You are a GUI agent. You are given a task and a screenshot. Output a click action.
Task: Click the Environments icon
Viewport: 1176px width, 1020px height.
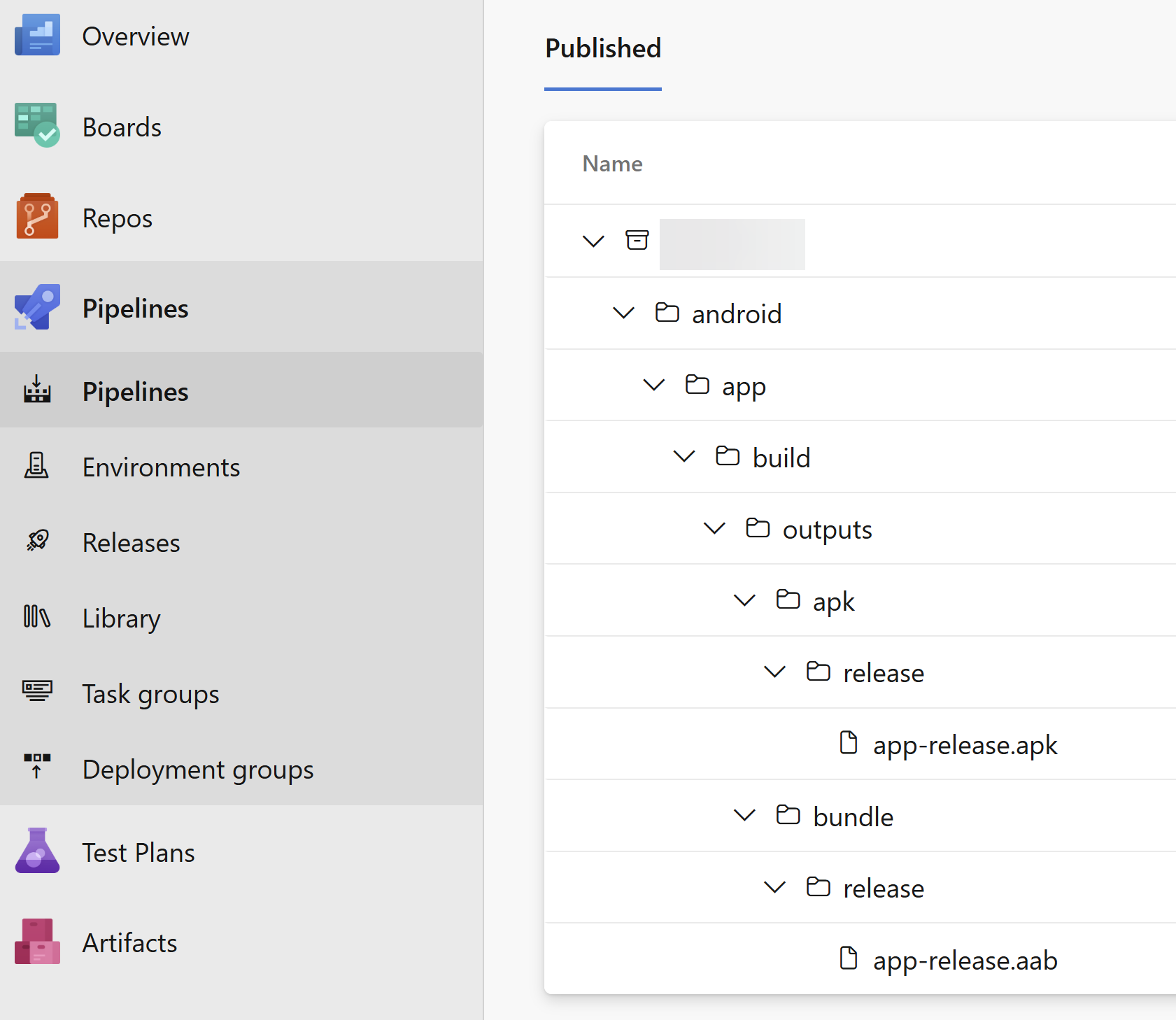click(x=37, y=466)
